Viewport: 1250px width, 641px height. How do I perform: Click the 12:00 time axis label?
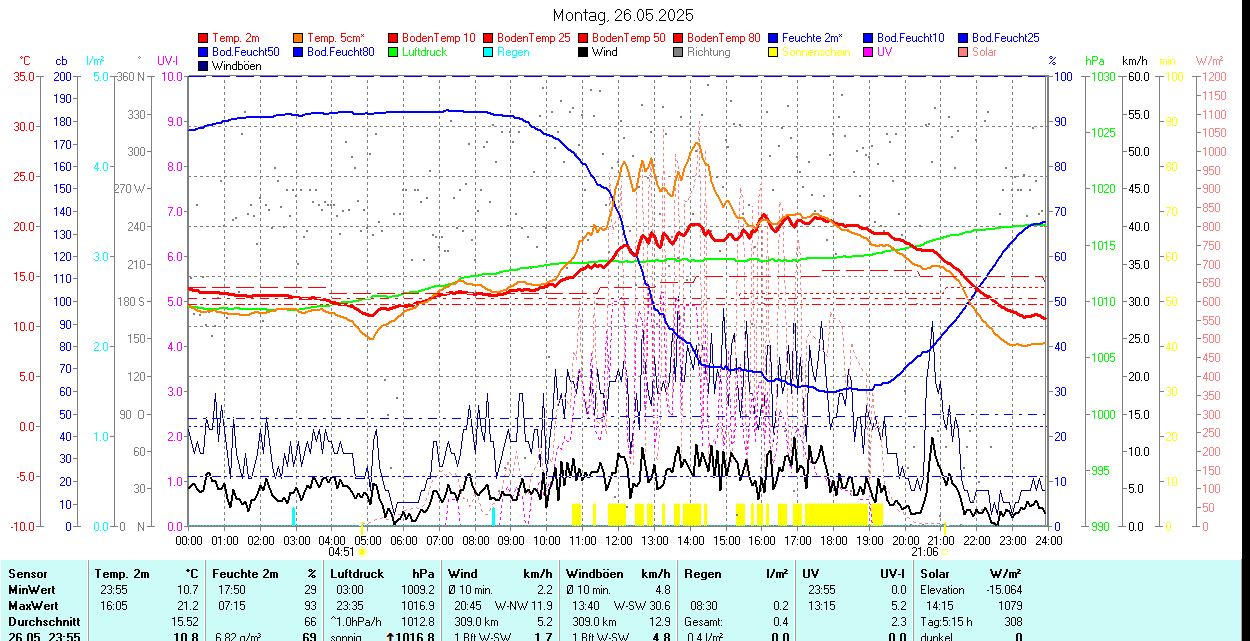pyautogui.click(x=618, y=540)
